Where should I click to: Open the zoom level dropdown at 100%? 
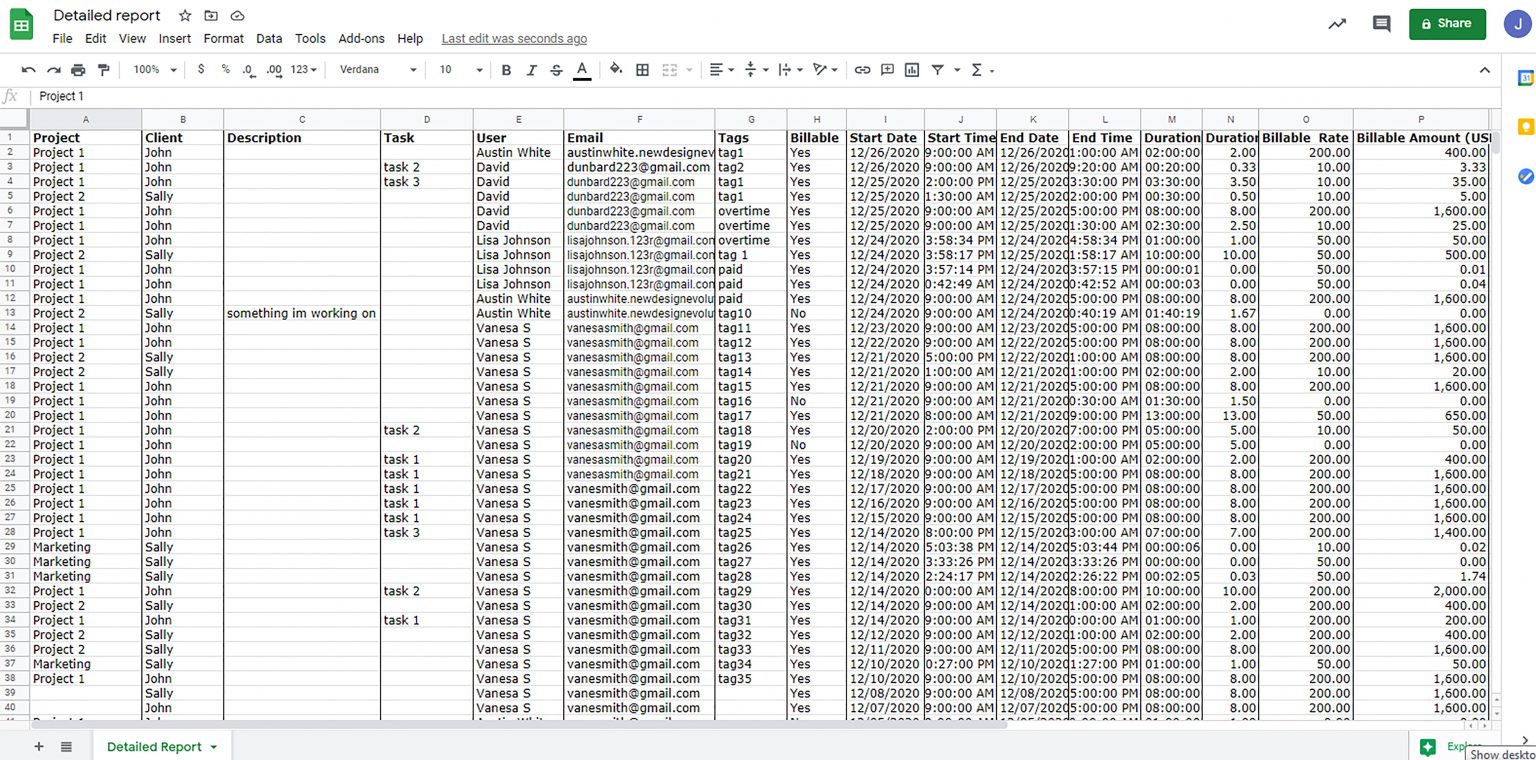point(154,70)
